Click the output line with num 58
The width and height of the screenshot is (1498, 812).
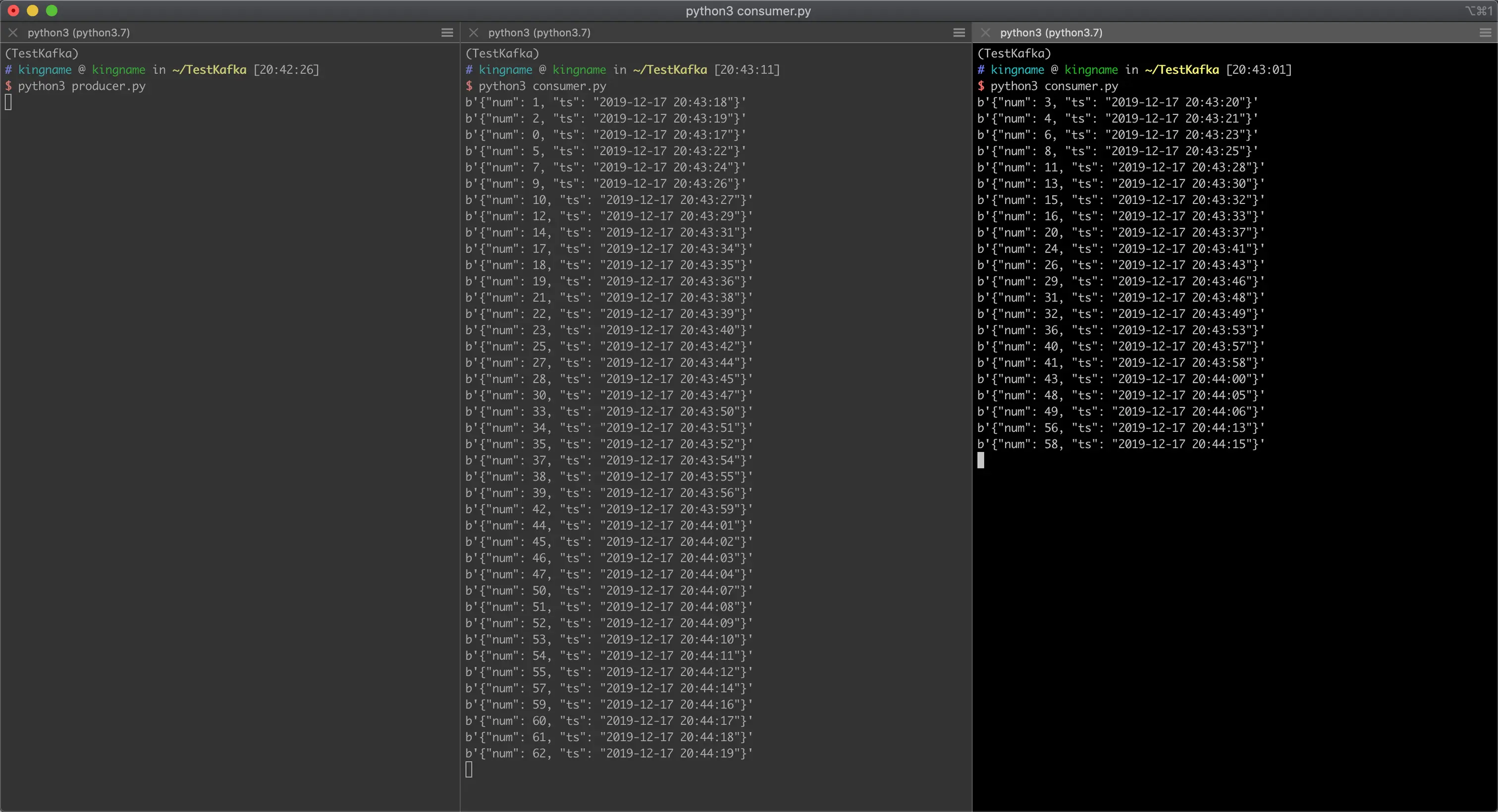[x=1120, y=444]
